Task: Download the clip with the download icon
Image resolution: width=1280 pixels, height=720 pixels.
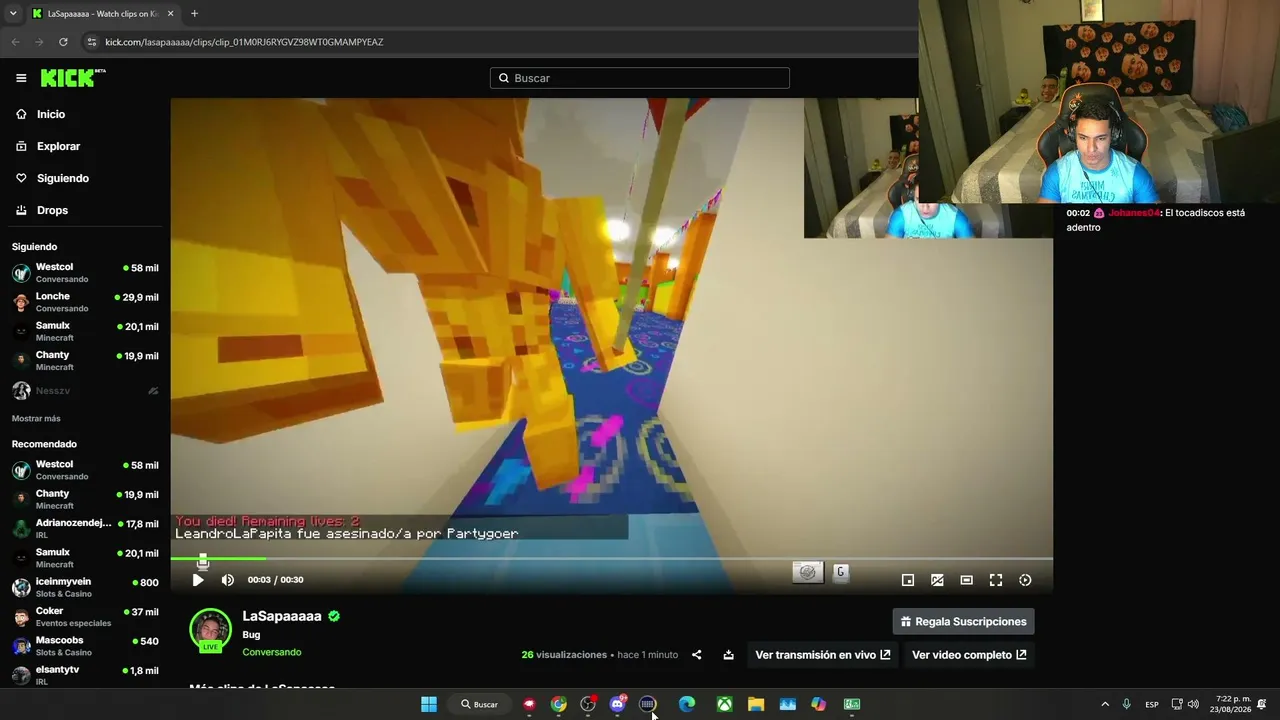Action: (729, 655)
